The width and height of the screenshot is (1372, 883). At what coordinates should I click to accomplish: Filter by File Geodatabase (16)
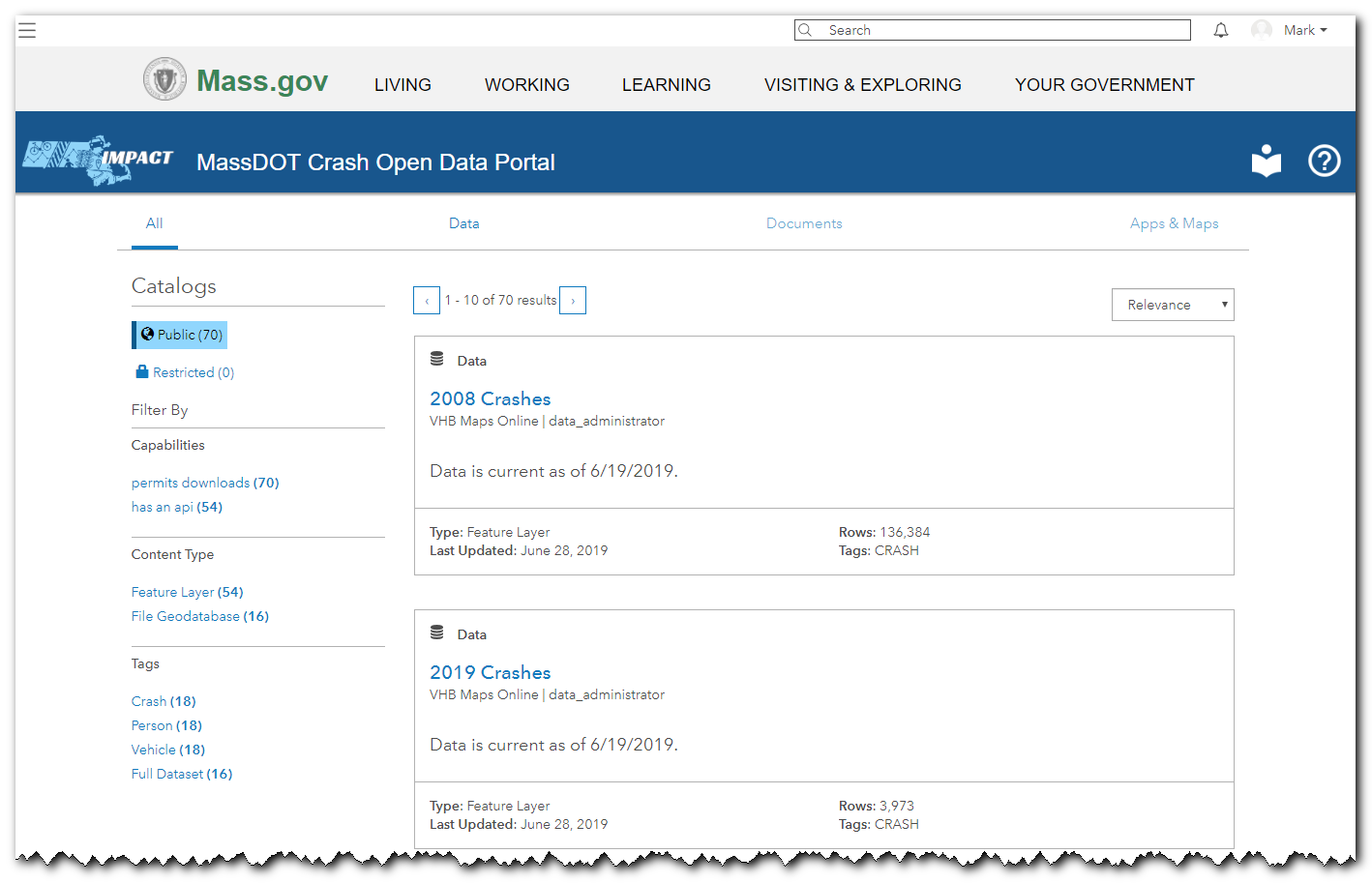tap(200, 616)
